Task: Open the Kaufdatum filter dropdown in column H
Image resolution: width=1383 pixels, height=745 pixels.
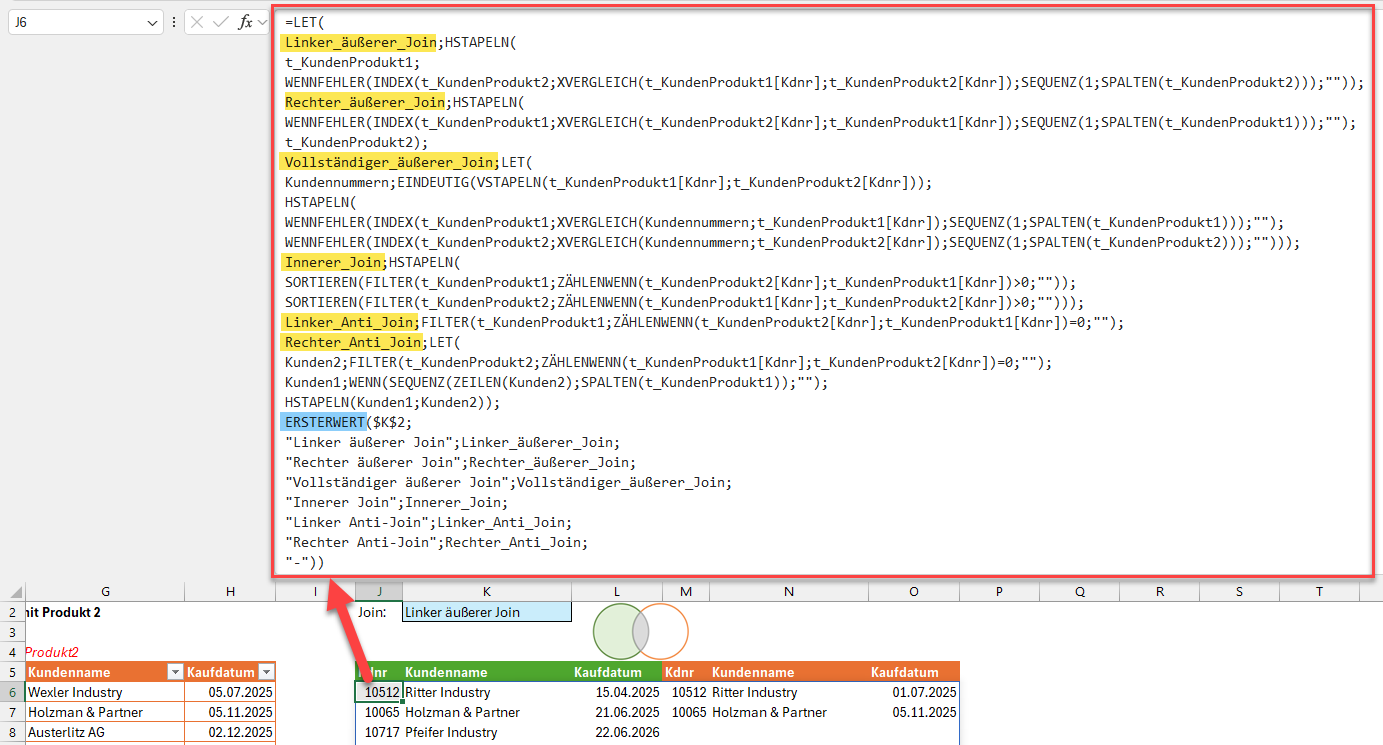Action: point(266,672)
